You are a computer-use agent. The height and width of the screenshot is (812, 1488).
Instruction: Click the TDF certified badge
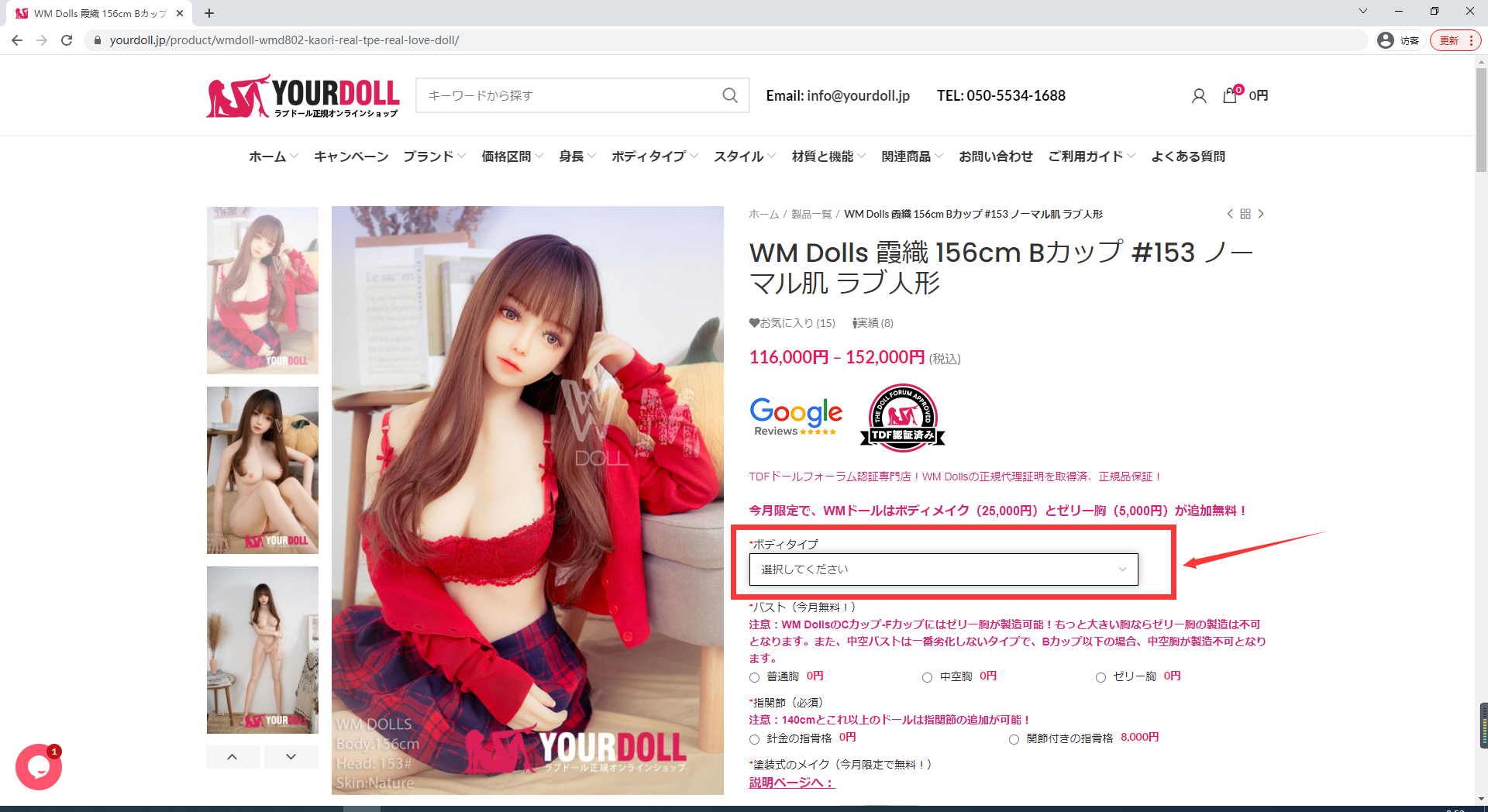903,417
